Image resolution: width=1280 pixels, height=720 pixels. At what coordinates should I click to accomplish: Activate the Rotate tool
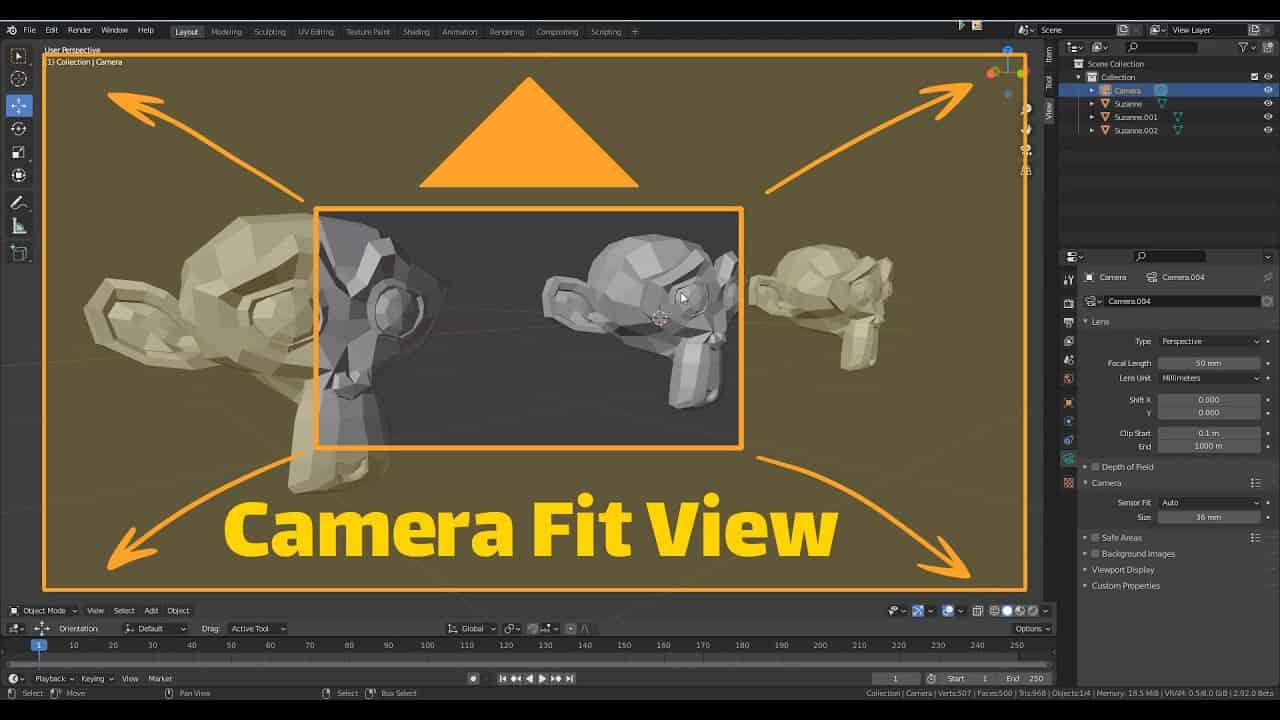point(19,129)
